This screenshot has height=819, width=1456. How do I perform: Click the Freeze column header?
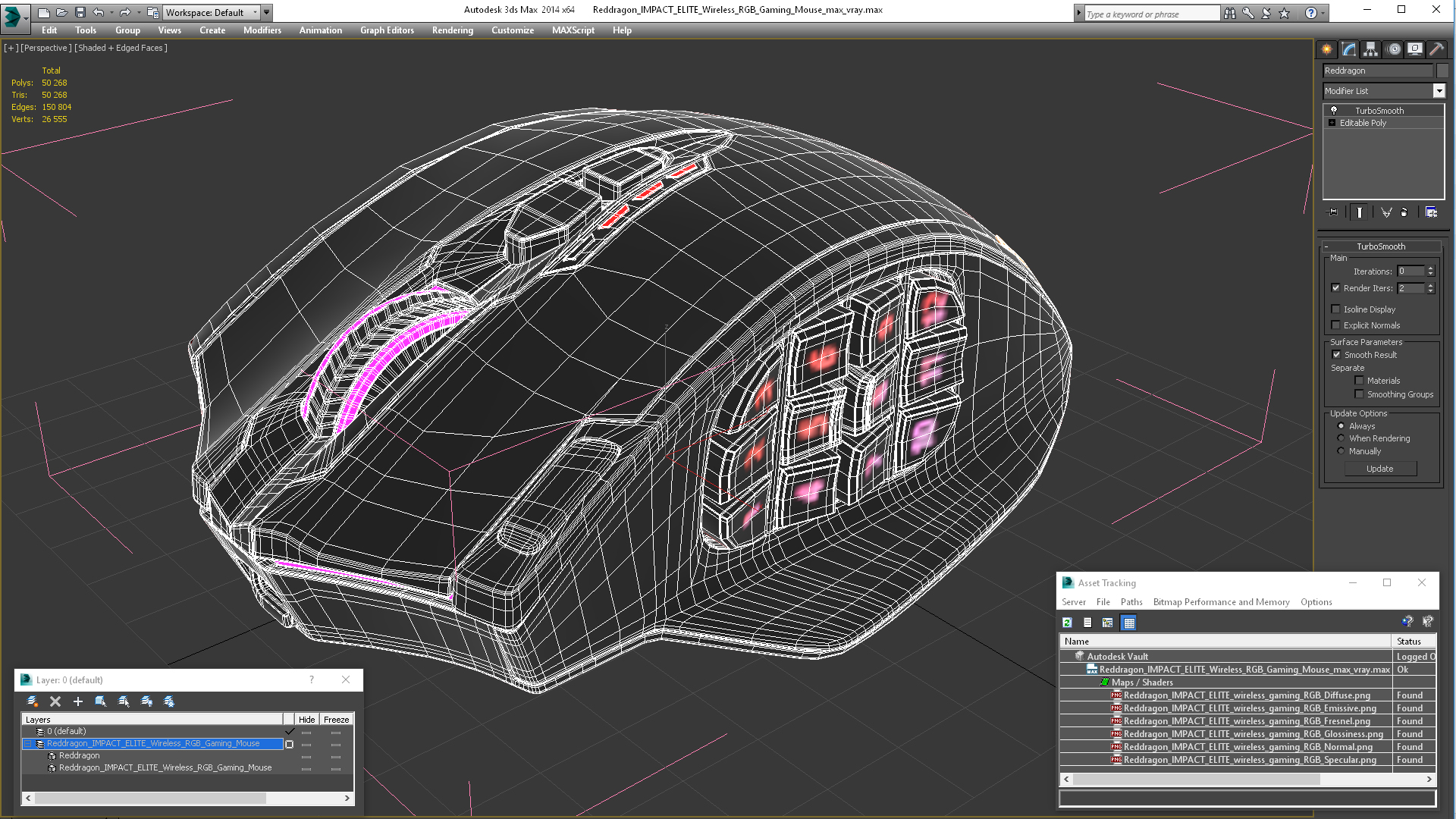pos(336,720)
